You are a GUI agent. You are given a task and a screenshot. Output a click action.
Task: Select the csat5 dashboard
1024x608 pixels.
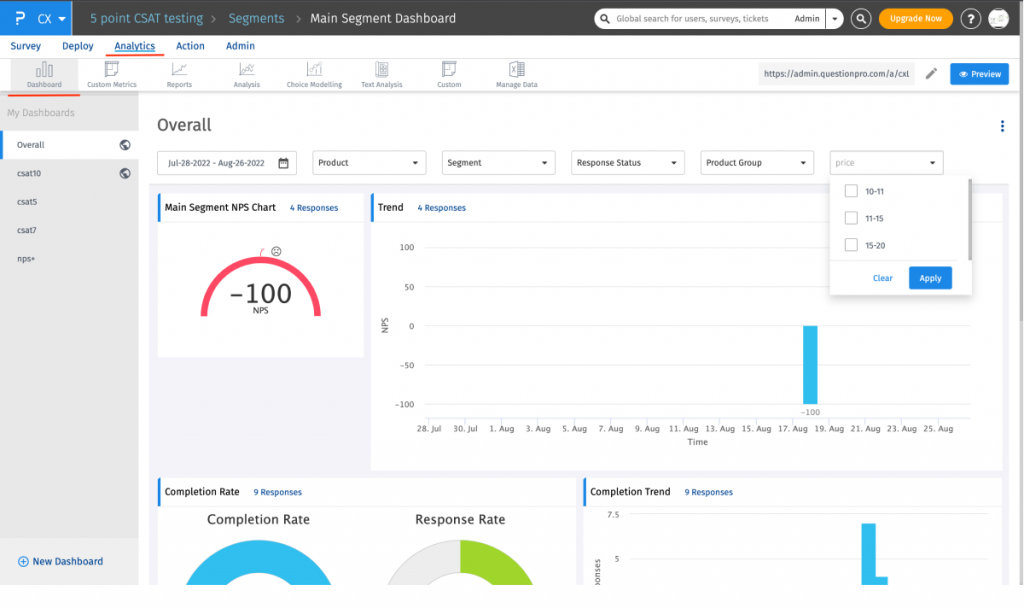pos(69,202)
